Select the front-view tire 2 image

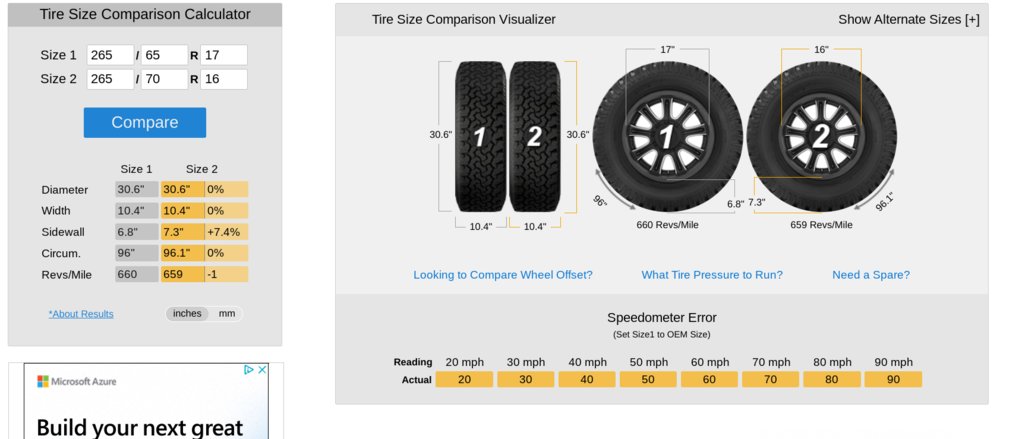tap(534, 137)
